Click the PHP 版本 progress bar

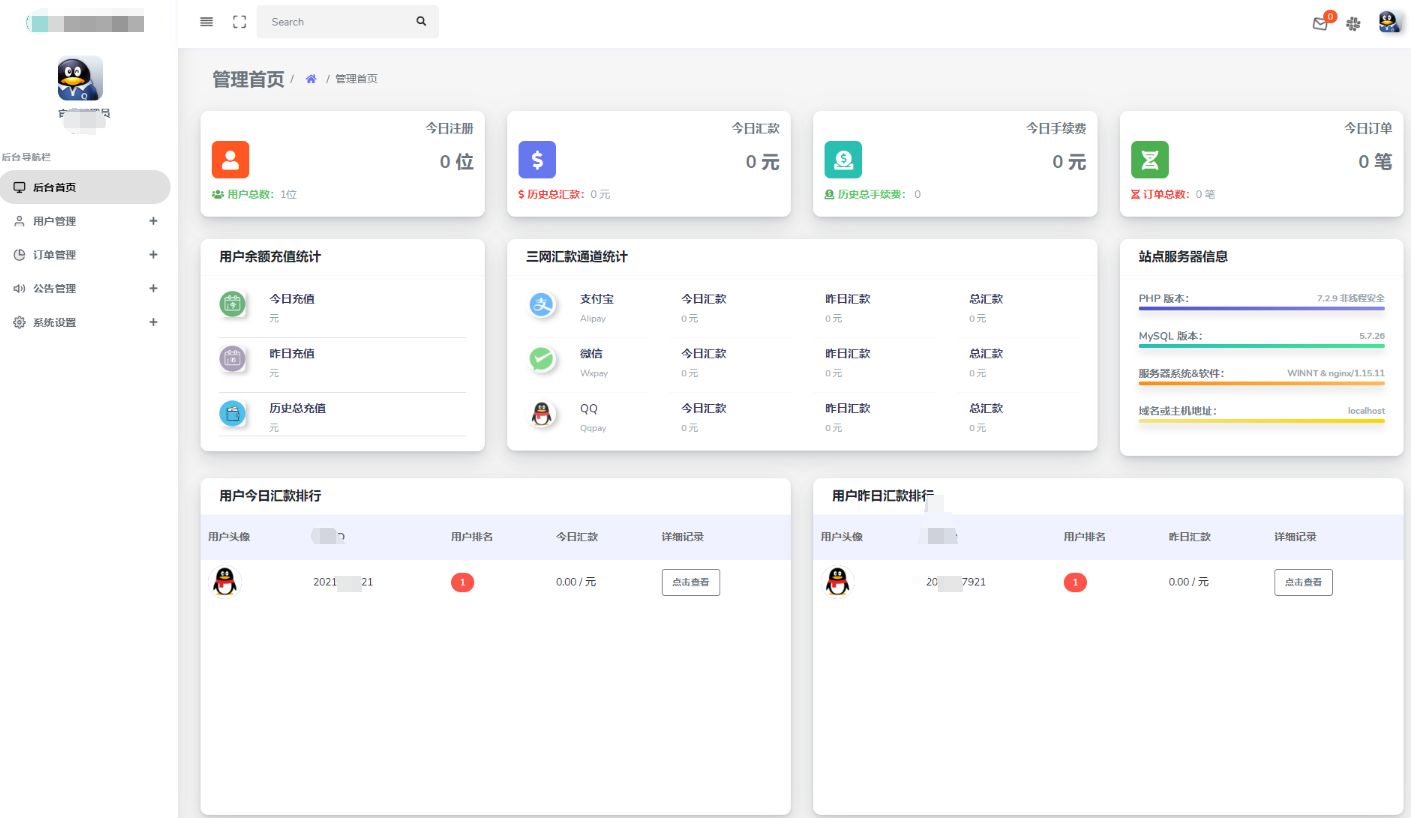click(x=1261, y=309)
